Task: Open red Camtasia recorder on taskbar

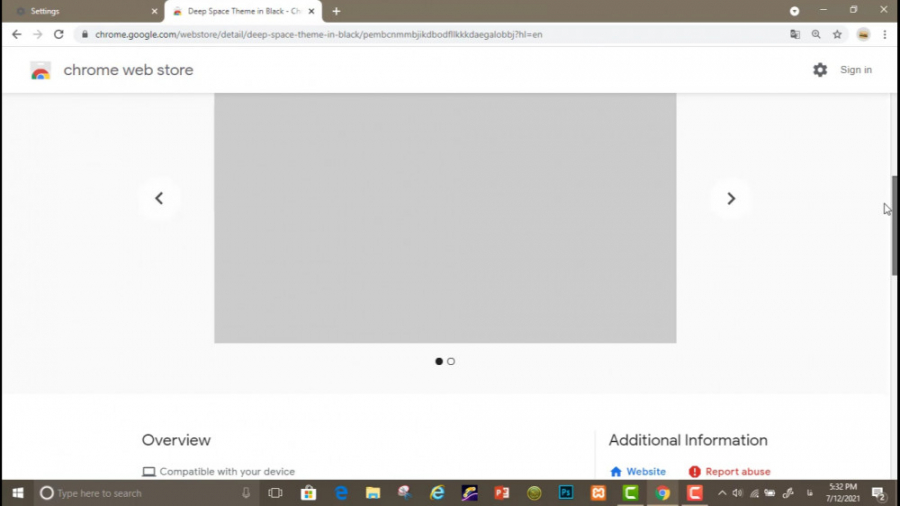Action: (x=695, y=493)
